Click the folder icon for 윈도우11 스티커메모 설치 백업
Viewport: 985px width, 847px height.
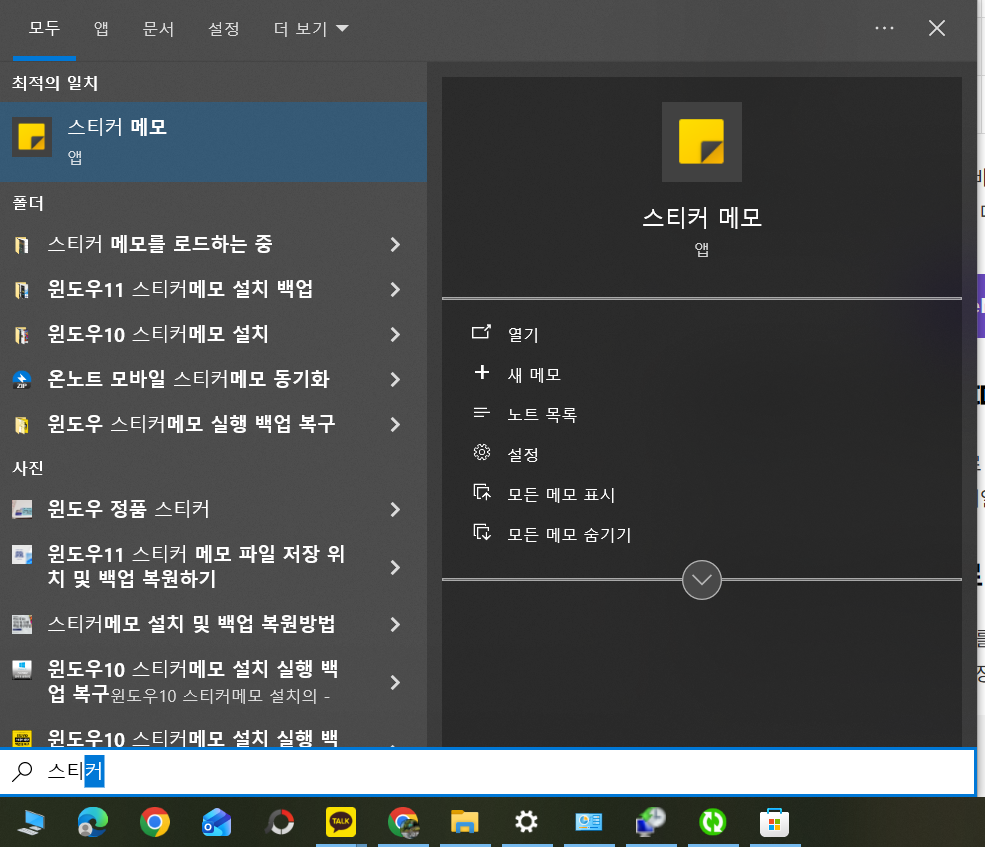pos(22,290)
